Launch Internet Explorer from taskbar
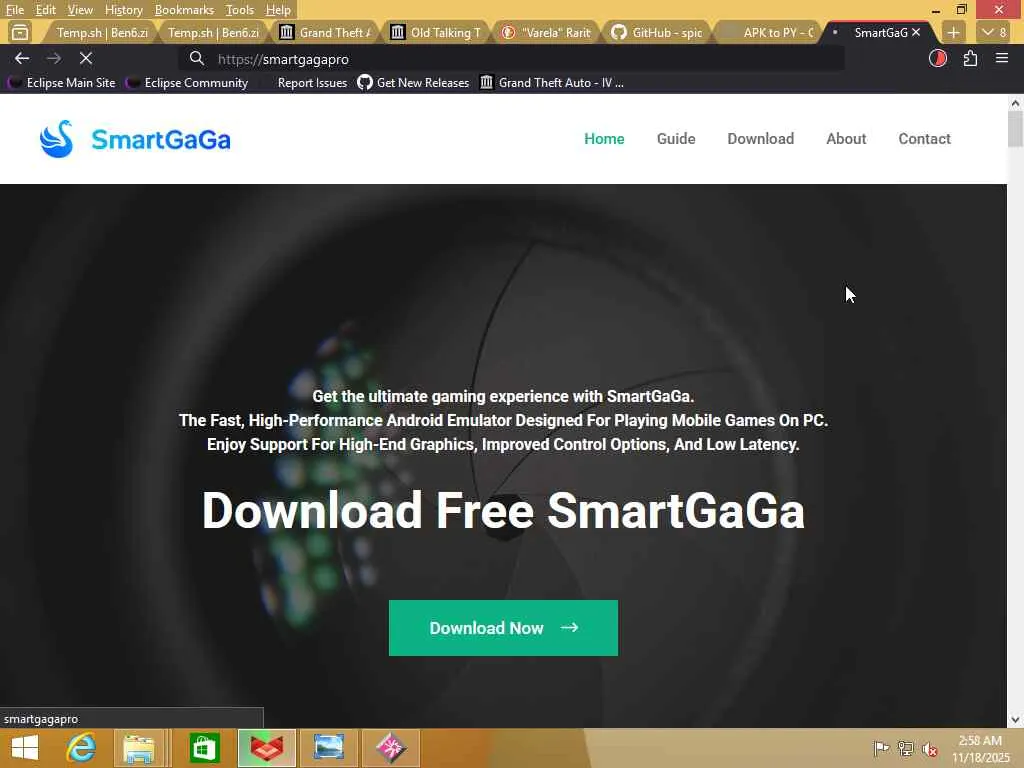 (81, 748)
